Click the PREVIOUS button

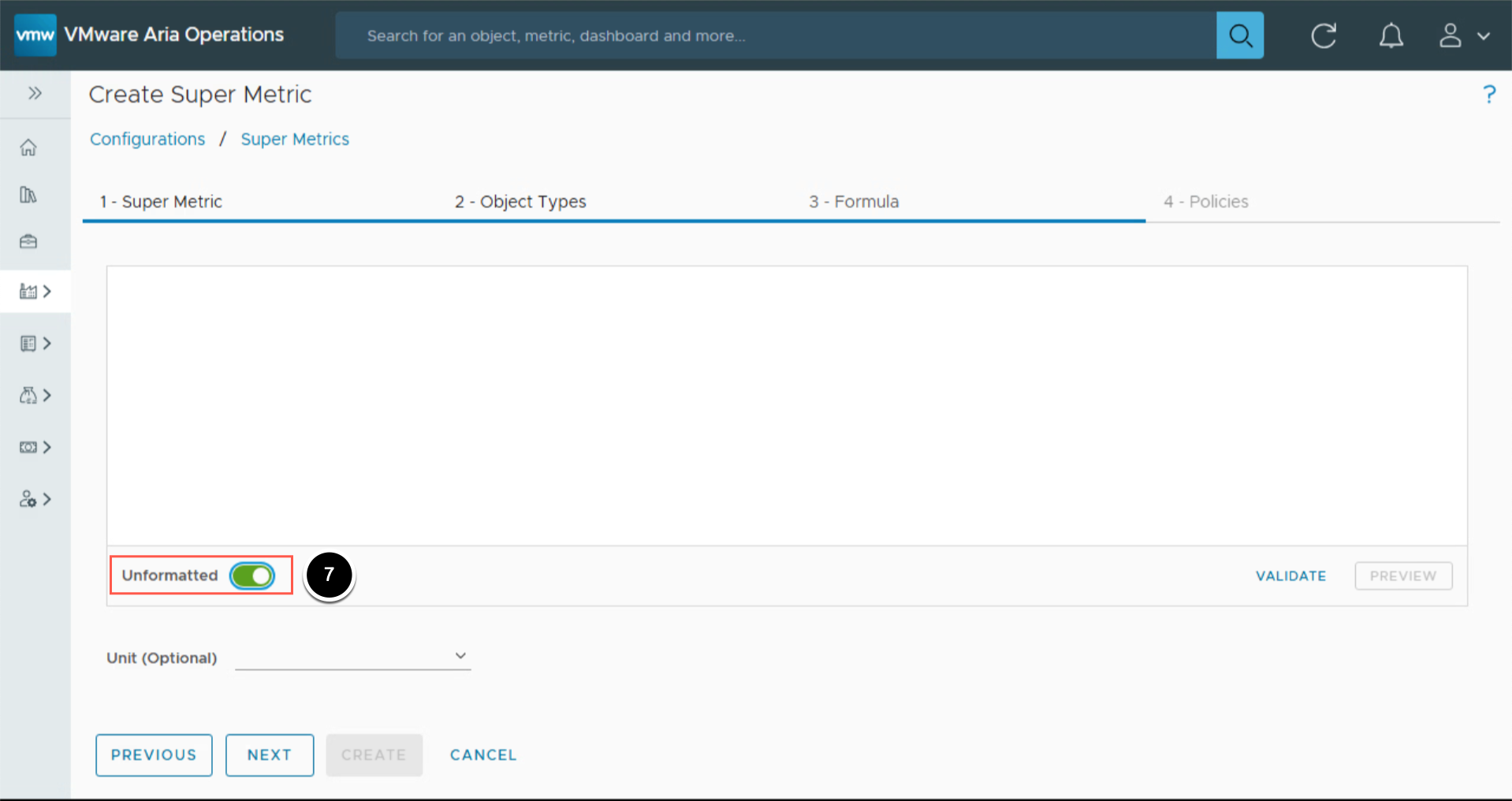point(154,755)
